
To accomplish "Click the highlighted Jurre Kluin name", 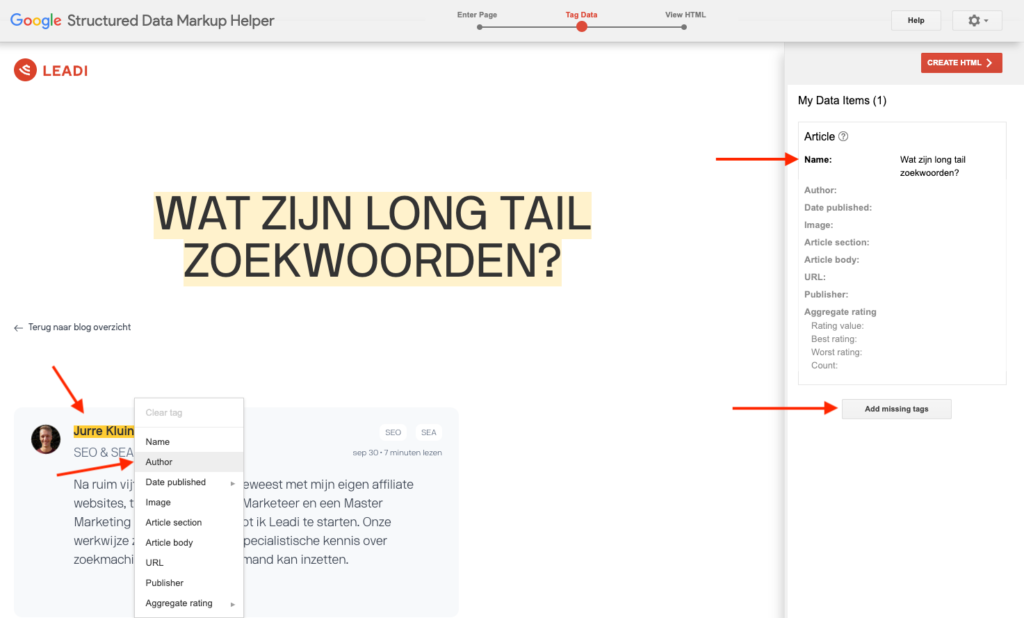I will 103,431.
